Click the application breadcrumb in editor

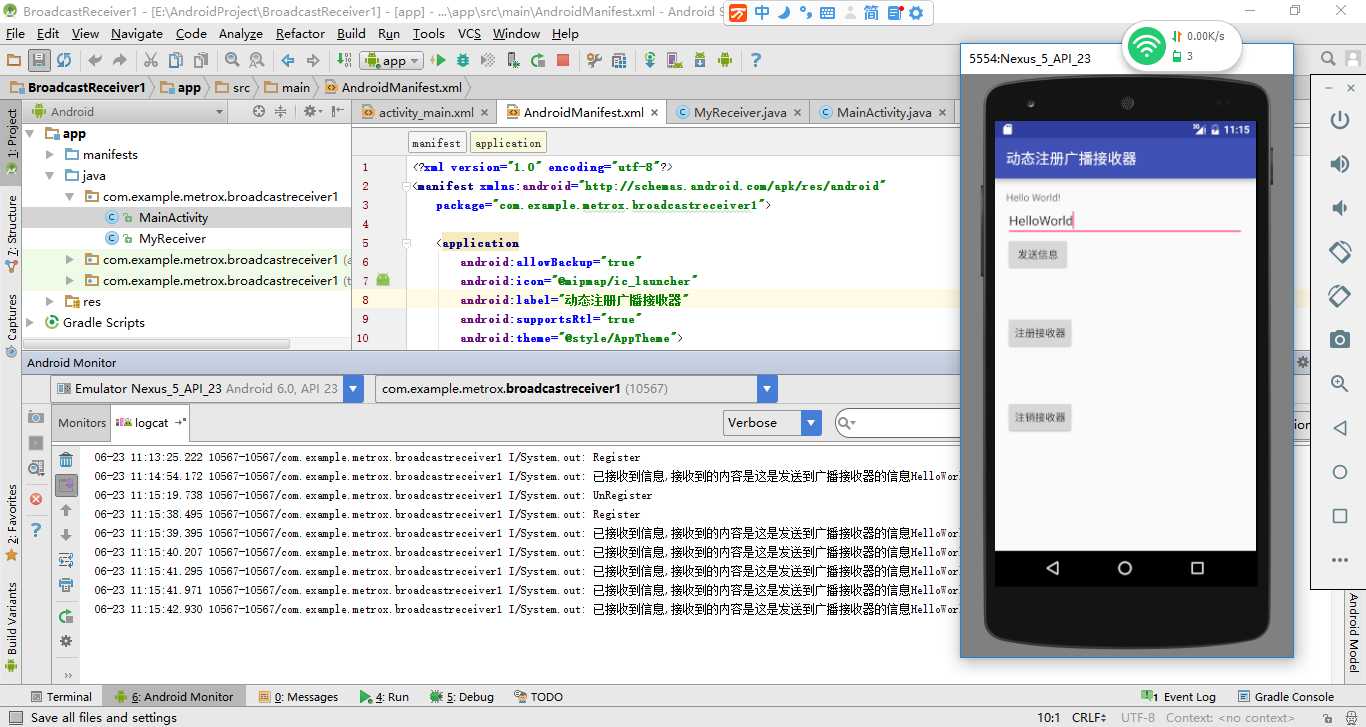coord(508,143)
